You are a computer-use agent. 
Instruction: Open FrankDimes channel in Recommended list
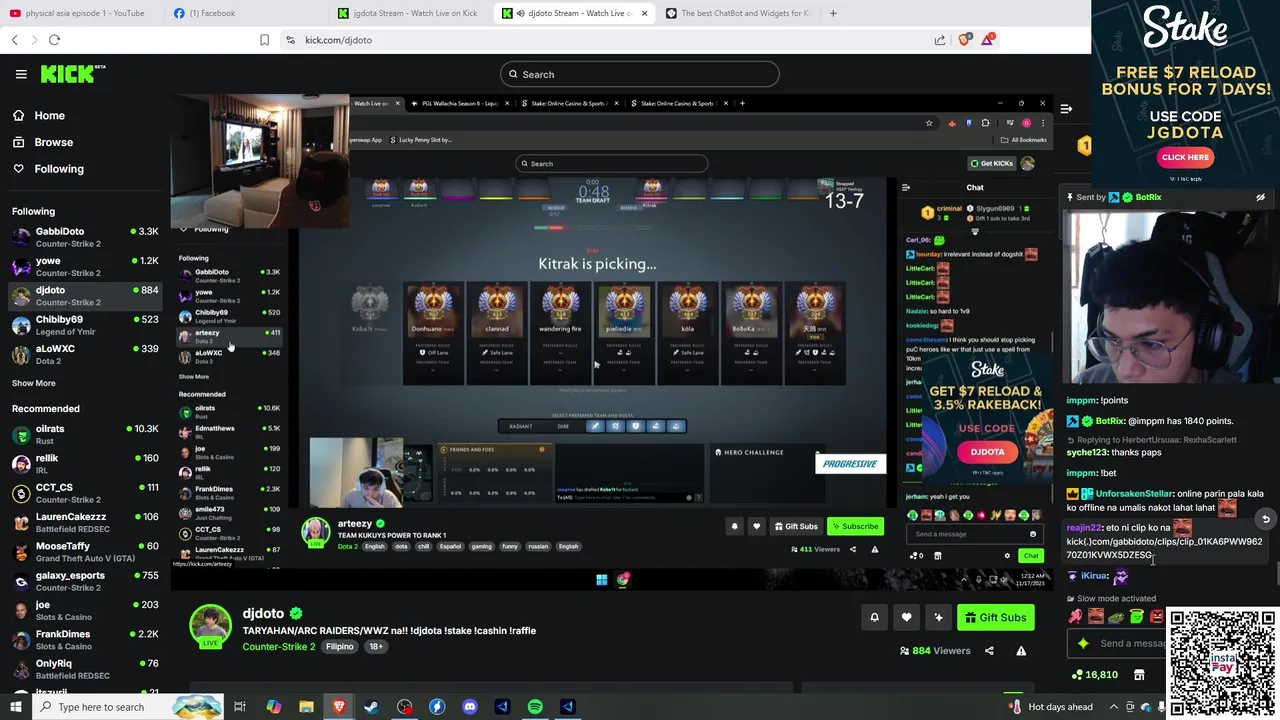click(x=85, y=639)
